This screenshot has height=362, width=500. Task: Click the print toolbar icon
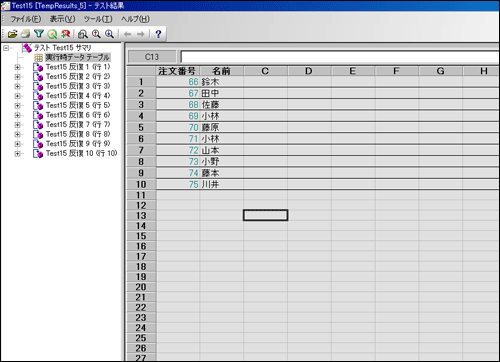[x=25, y=34]
